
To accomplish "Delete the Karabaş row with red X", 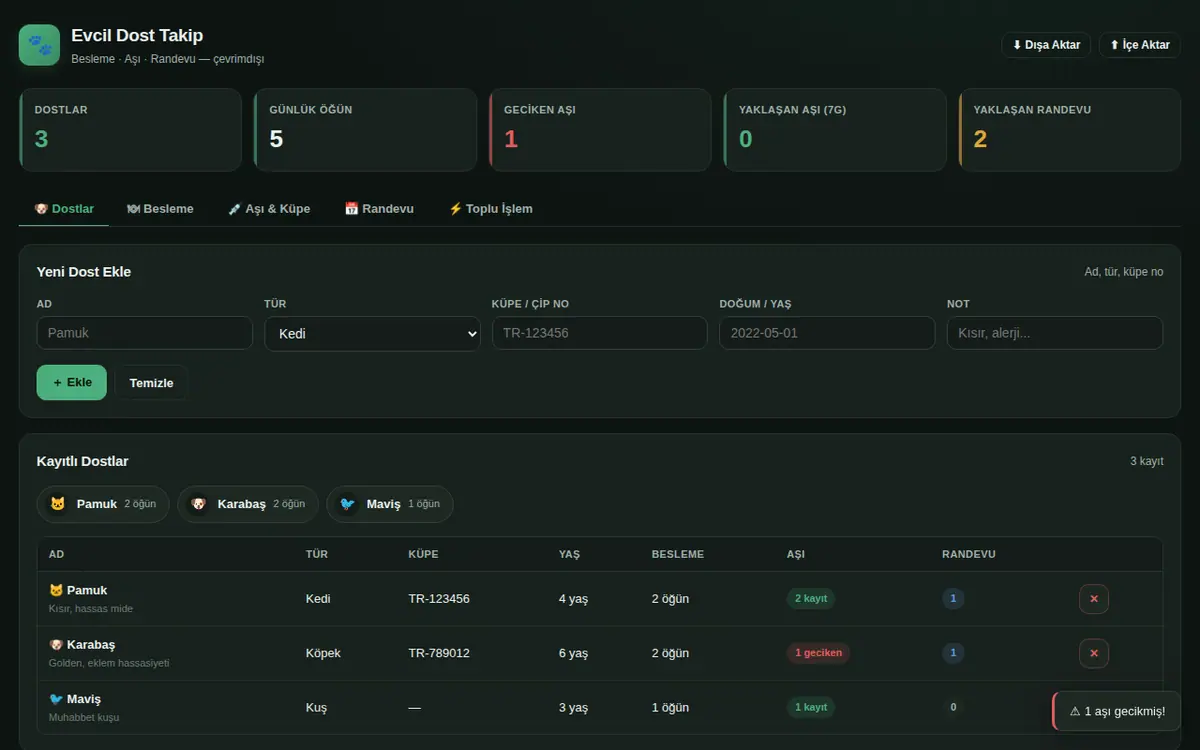I will point(1093,653).
